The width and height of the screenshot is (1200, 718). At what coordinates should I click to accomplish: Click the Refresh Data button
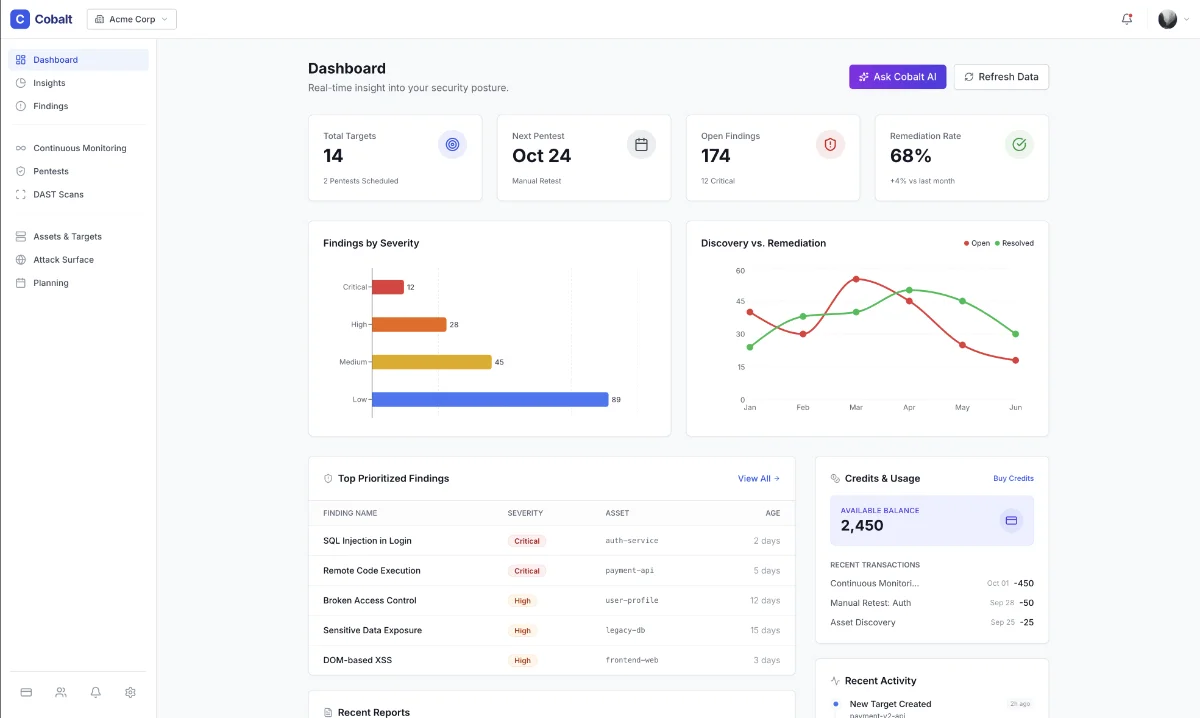coord(1001,77)
